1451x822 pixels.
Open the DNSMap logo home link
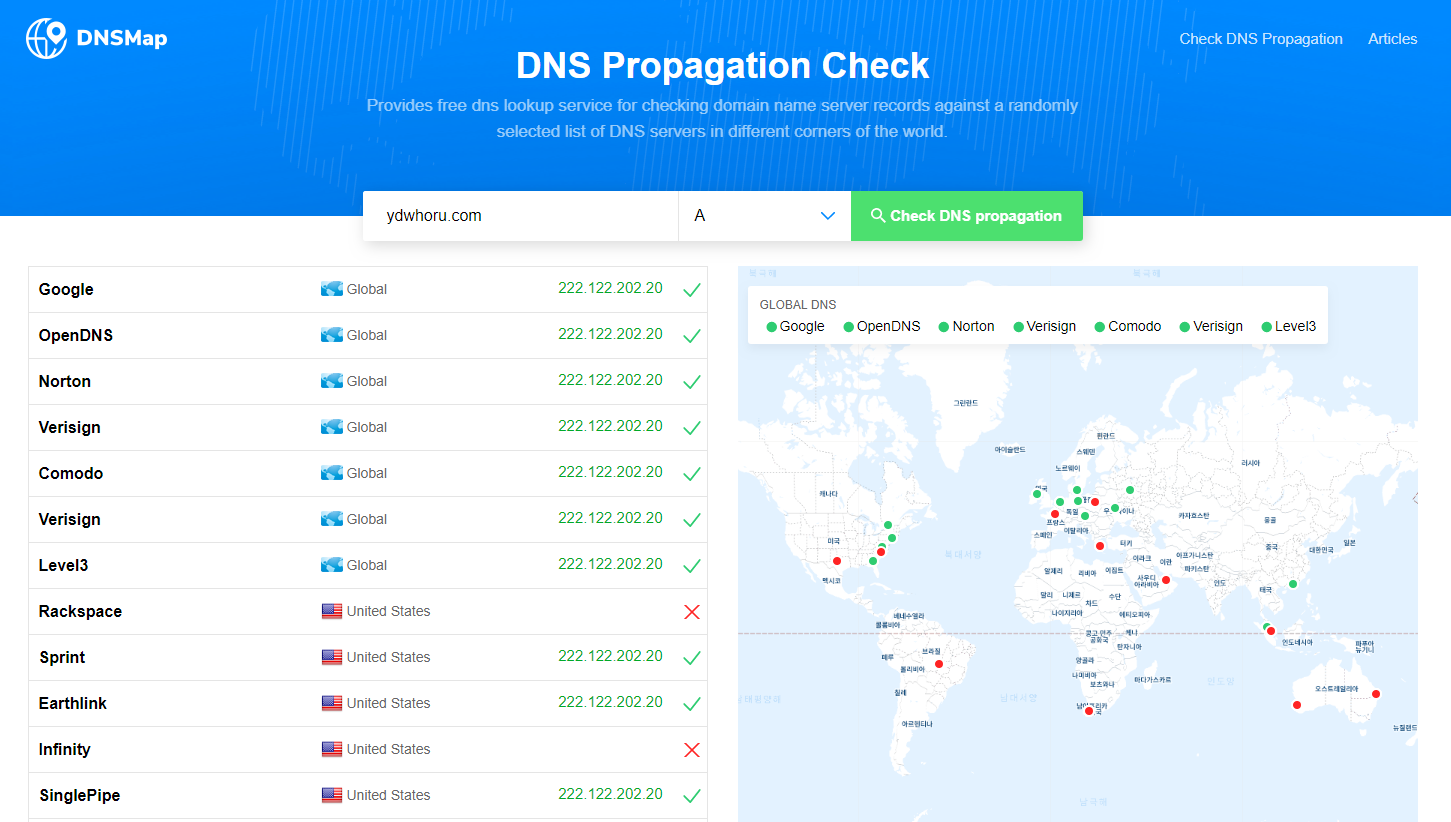(x=97, y=38)
